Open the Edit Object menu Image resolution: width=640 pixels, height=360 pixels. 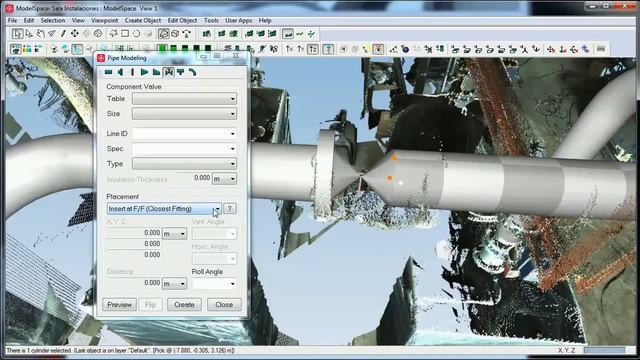[x=182, y=20]
